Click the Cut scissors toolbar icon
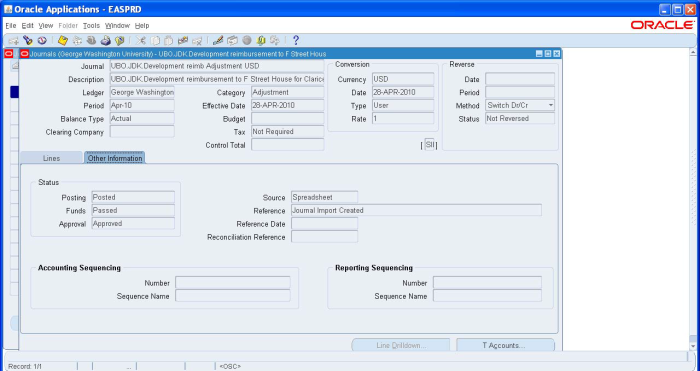The height and width of the screenshot is (371, 700). coord(141,41)
